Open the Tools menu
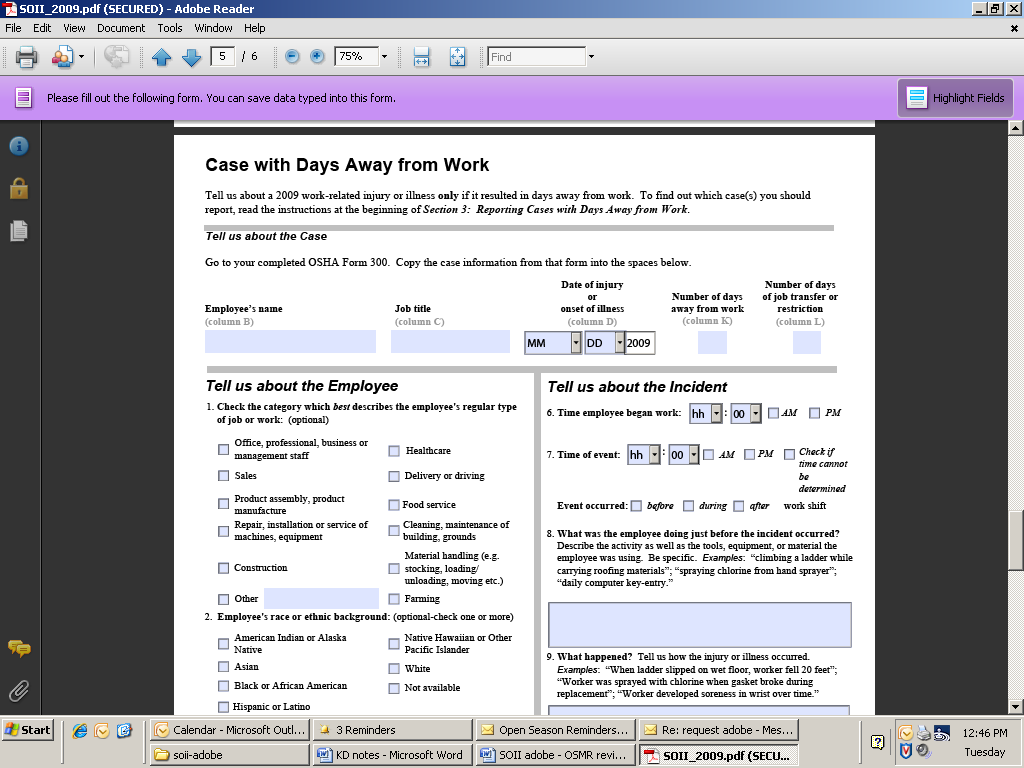 click(170, 28)
